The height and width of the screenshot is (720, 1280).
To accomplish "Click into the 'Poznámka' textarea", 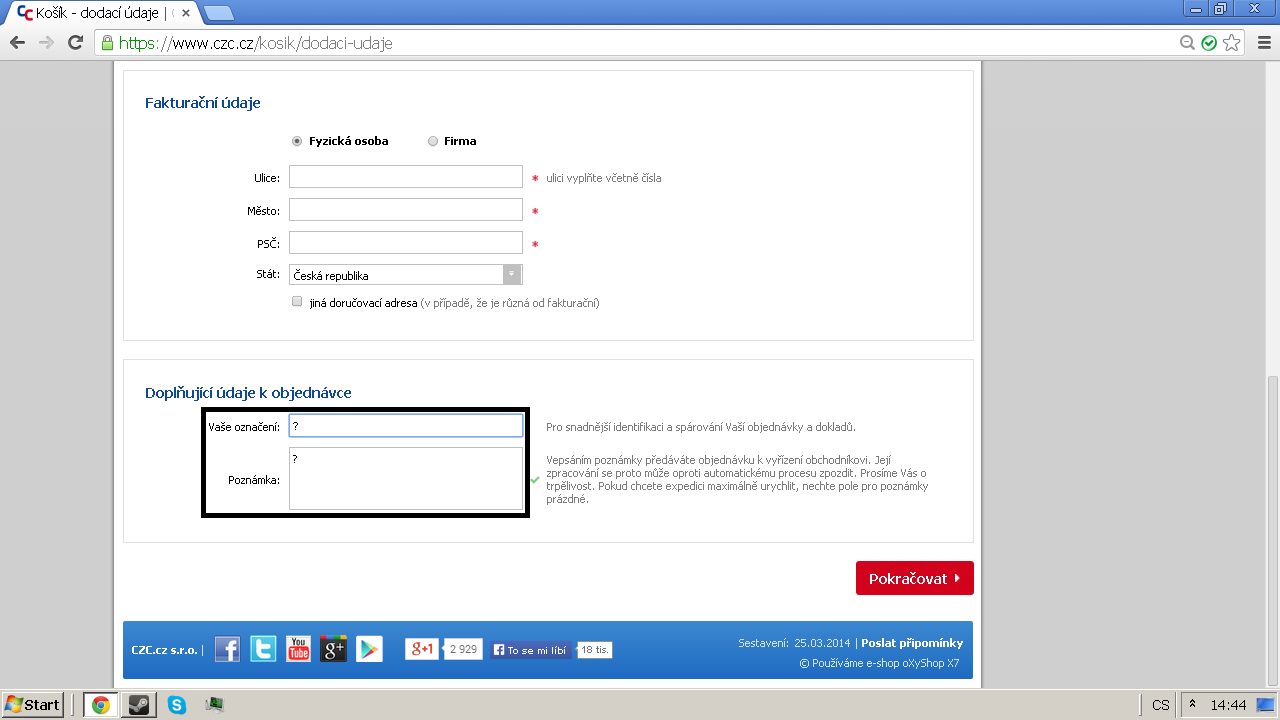I will (x=406, y=478).
